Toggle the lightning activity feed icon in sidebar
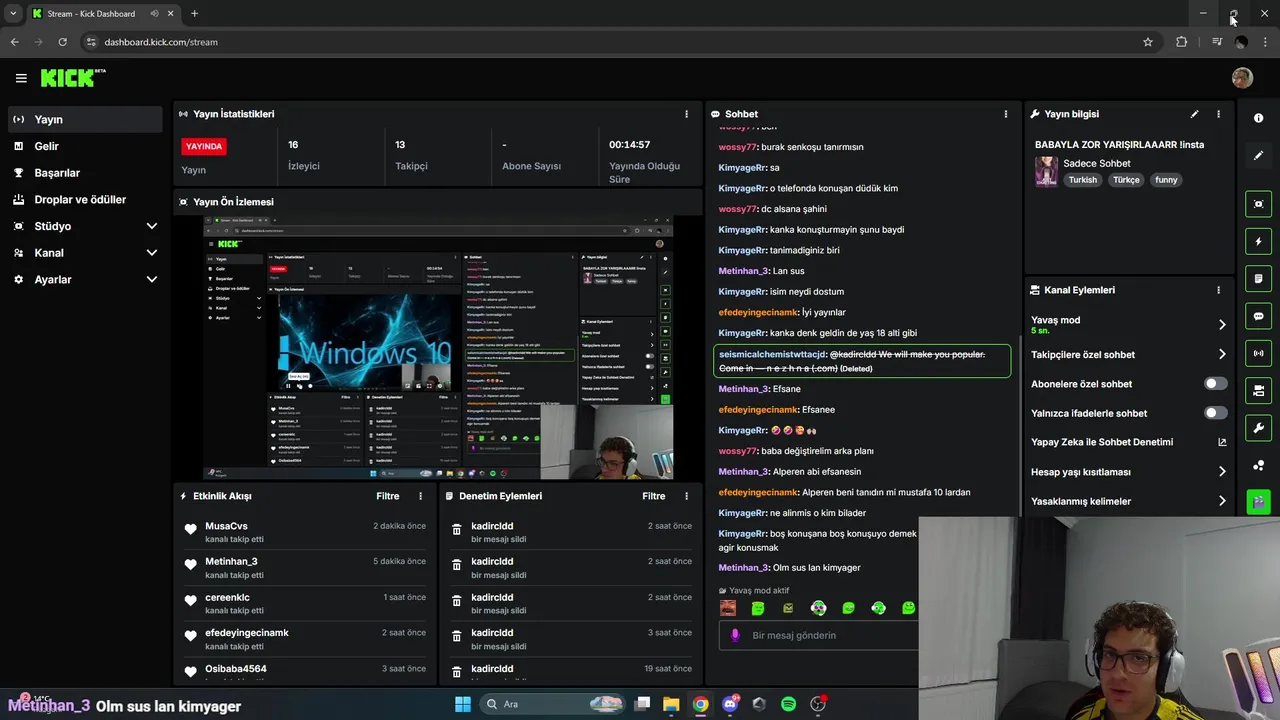The width and height of the screenshot is (1280, 720). point(1258,241)
